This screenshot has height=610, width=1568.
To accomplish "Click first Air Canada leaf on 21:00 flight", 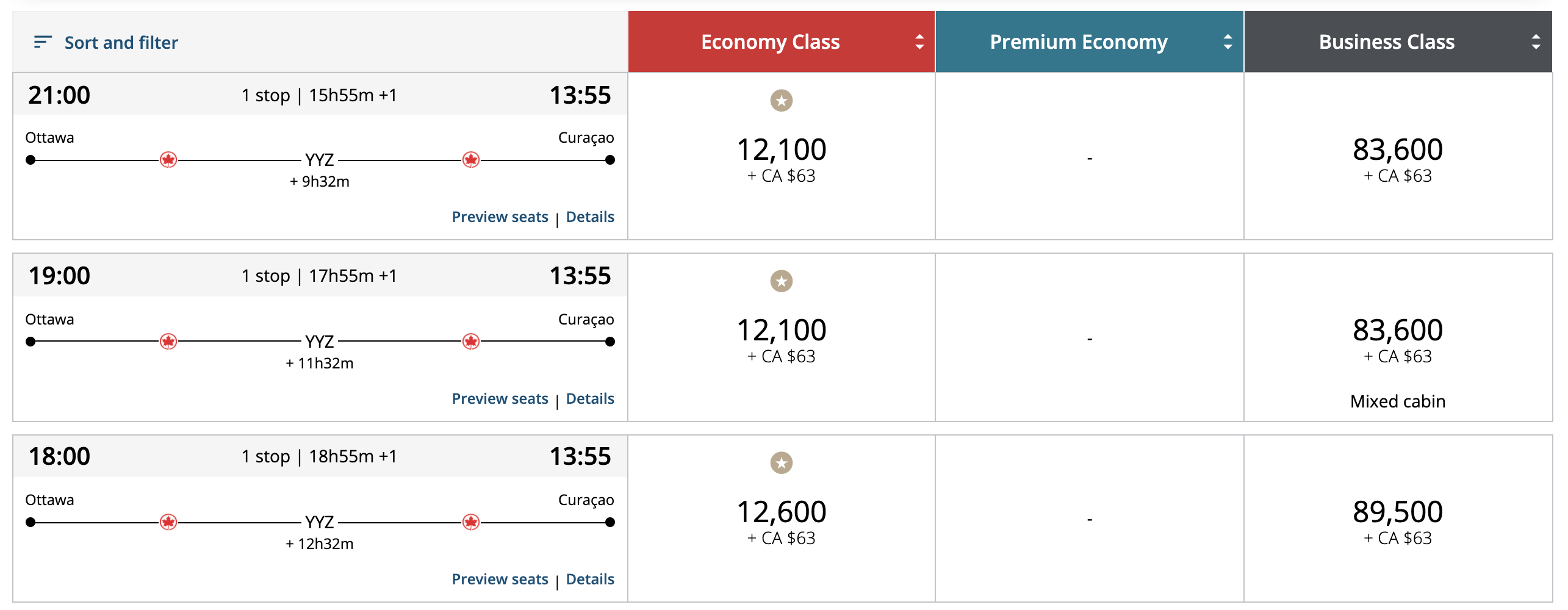I will point(168,160).
